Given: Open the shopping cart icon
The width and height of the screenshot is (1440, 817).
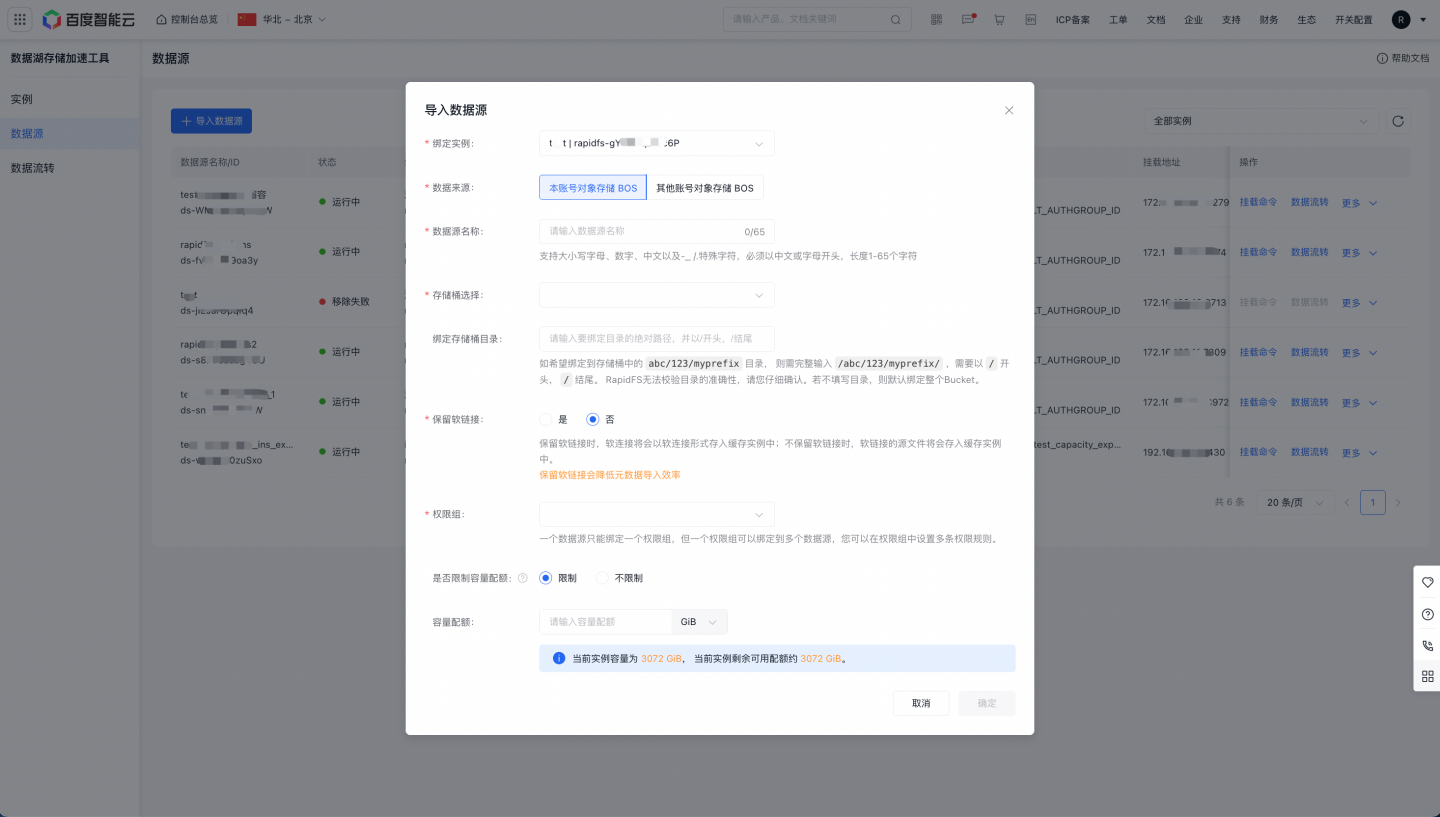Looking at the screenshot, I should [999, 19].
